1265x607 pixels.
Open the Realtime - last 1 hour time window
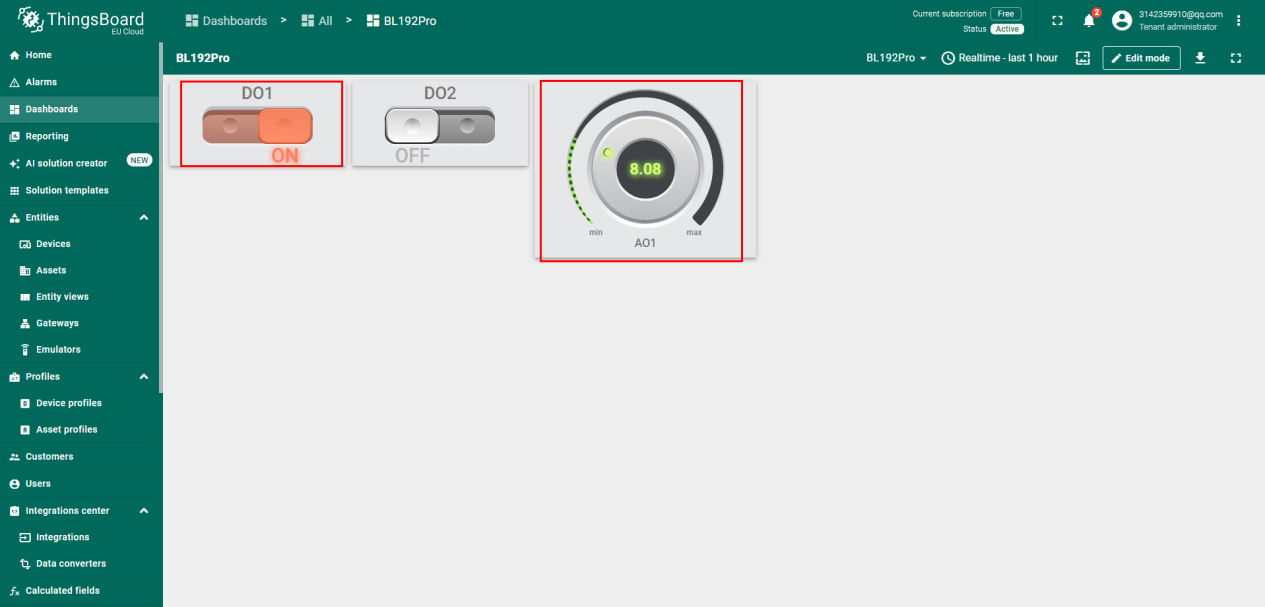pos(1000,58)
